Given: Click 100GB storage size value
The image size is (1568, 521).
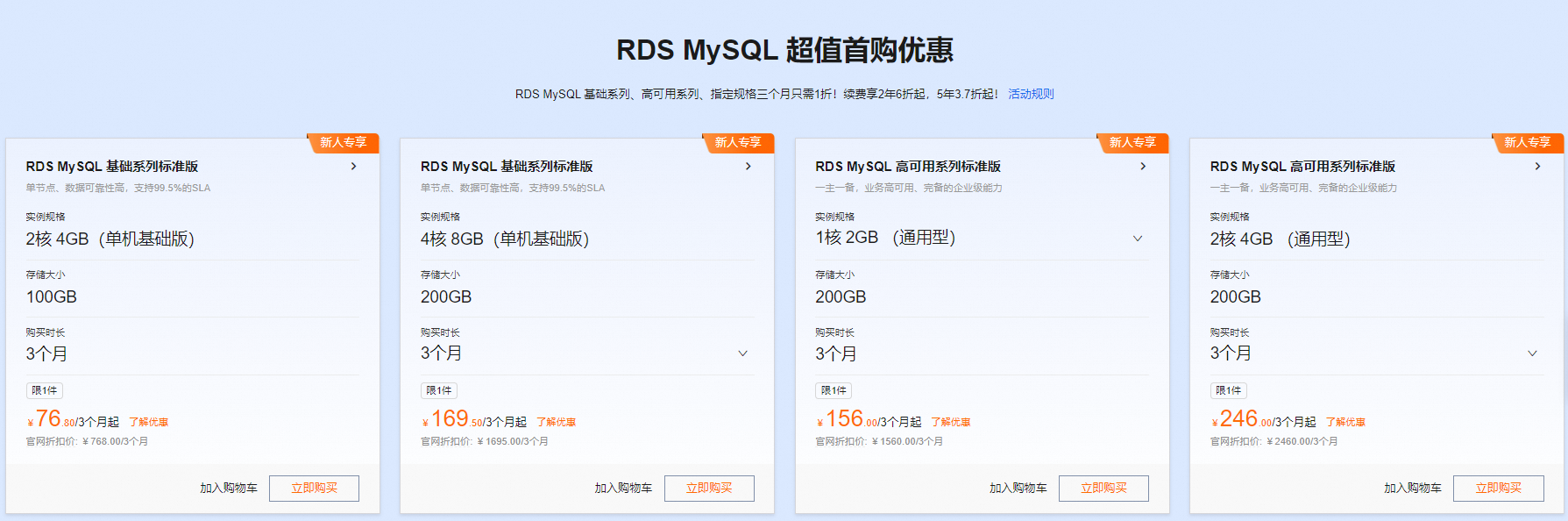Looking at the screenshot, I should pos(52,297).
